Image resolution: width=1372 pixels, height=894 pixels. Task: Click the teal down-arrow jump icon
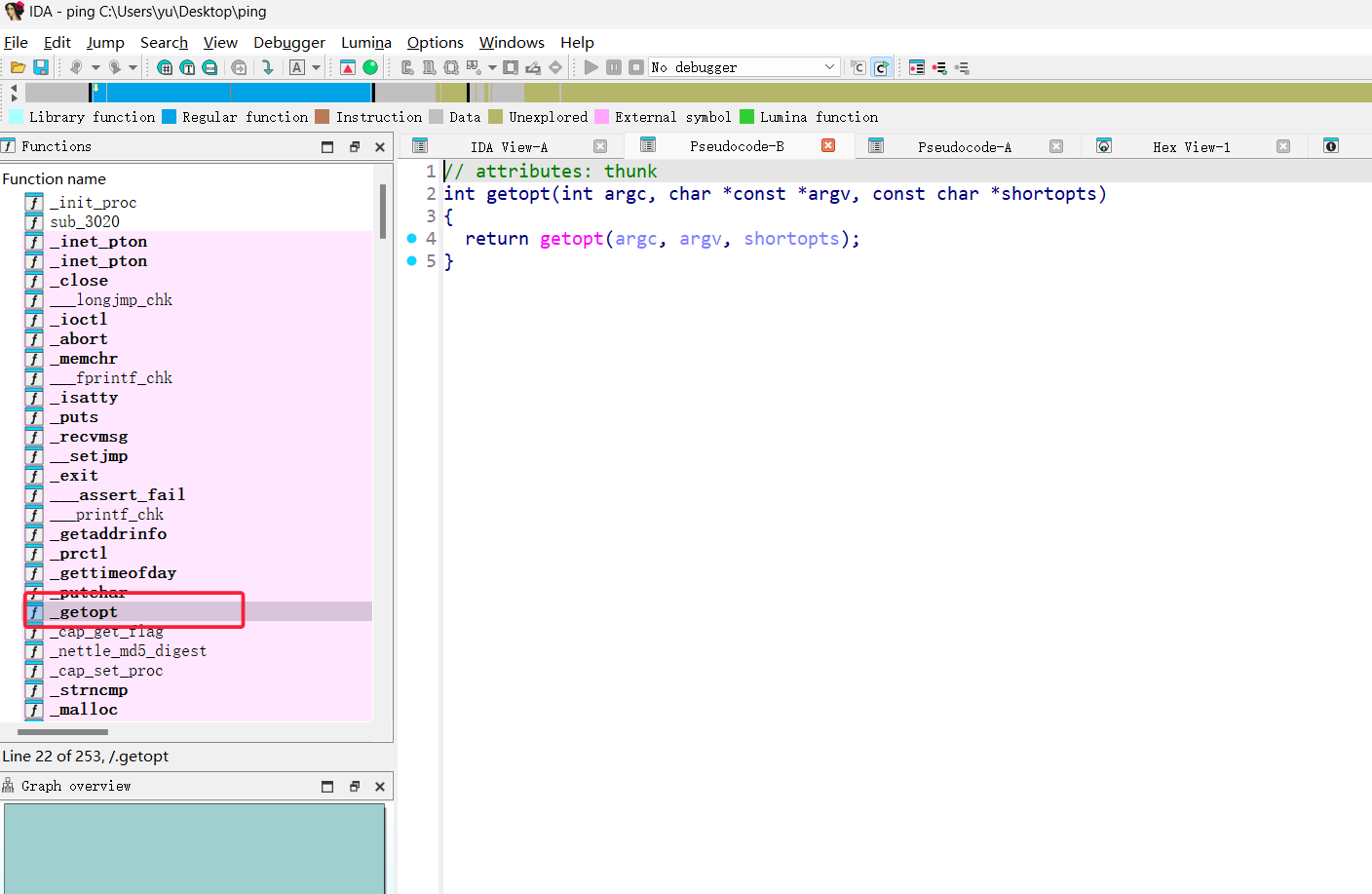(x=267, y=67)
